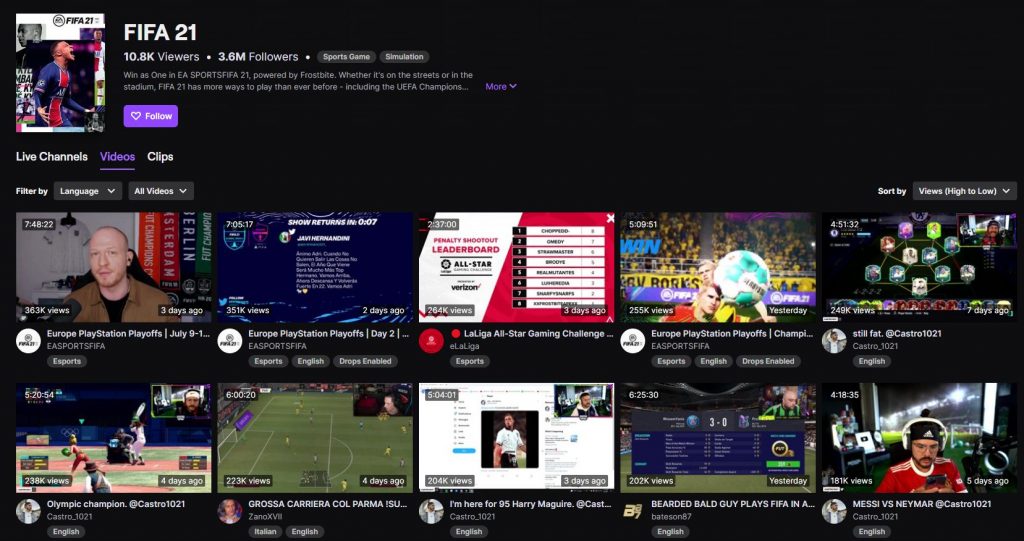Play the 5:20:54 Olympic champion video

click(114, 438)
